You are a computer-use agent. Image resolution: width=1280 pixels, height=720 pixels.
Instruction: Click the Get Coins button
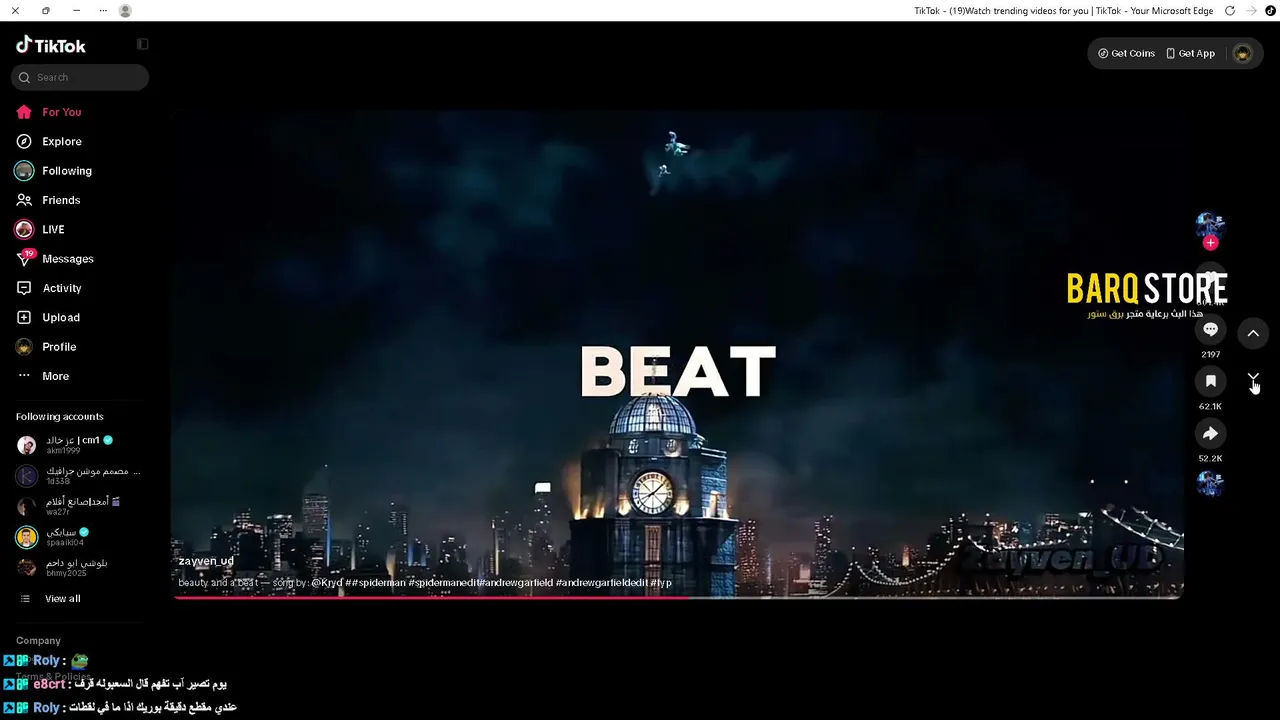pos(1126,53)
